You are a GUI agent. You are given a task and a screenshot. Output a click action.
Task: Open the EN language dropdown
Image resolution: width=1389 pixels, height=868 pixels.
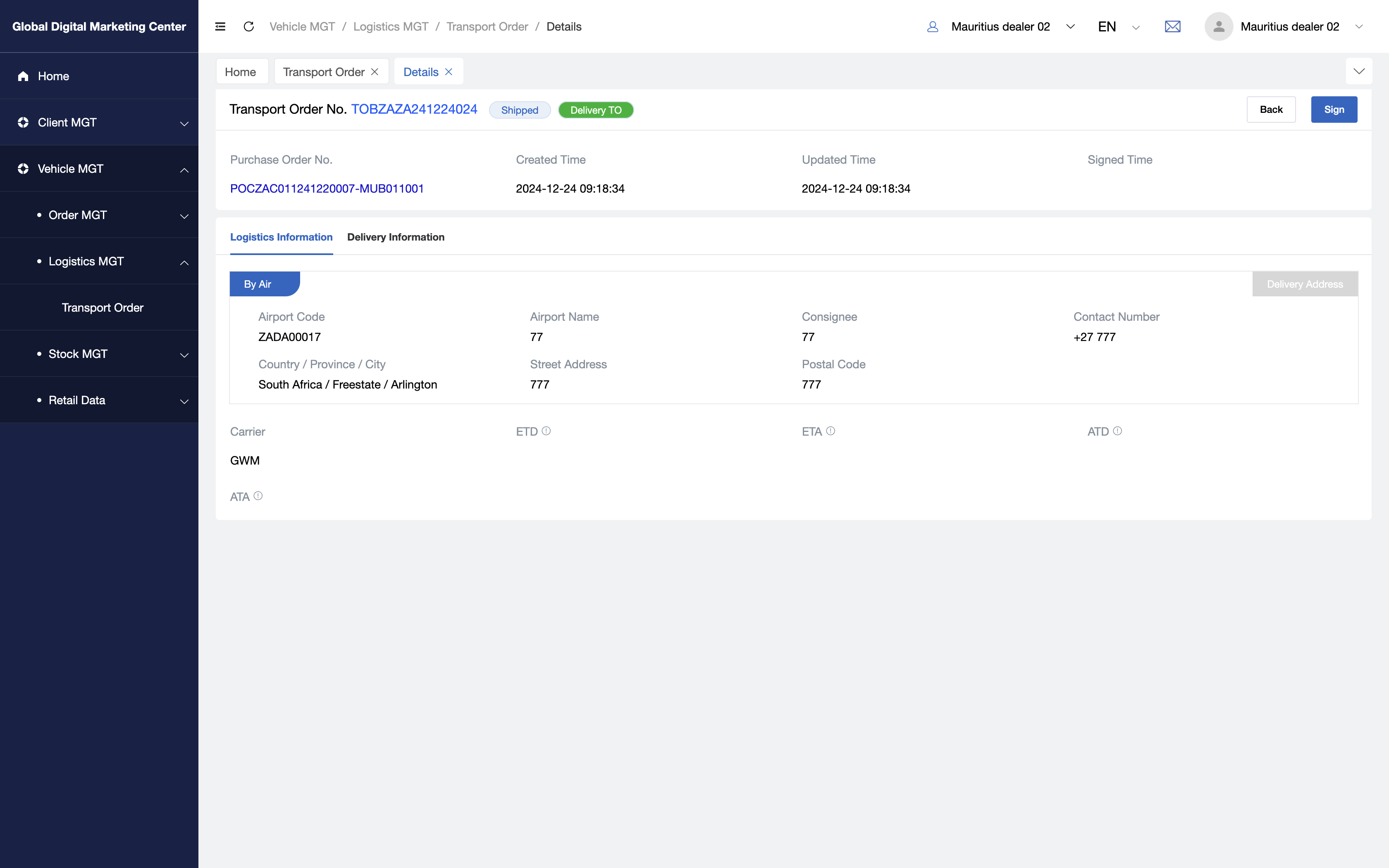point(1119,26)
